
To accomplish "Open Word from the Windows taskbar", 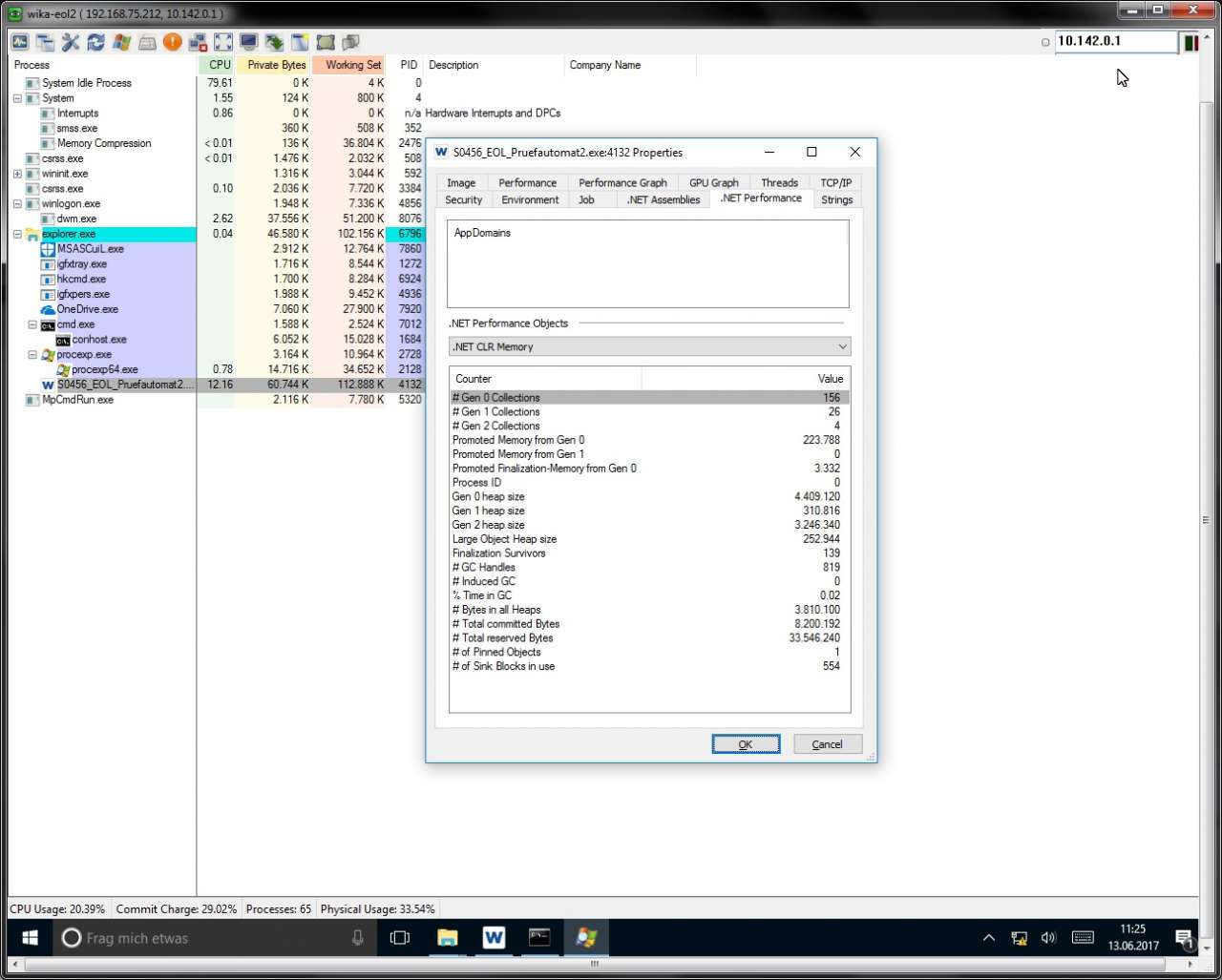I will pos(494,938).
